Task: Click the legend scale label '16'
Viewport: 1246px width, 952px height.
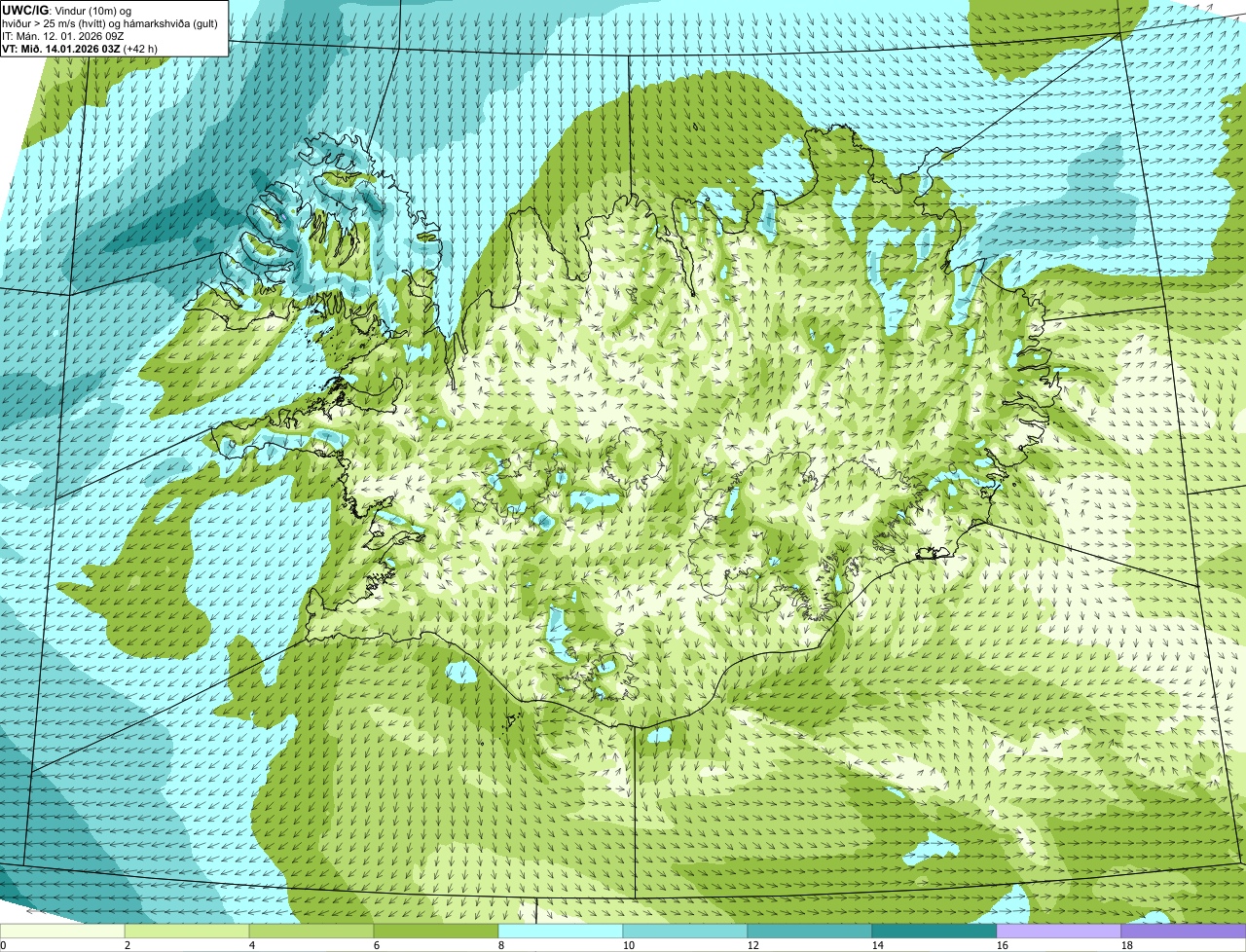Action: [1003, 945]
